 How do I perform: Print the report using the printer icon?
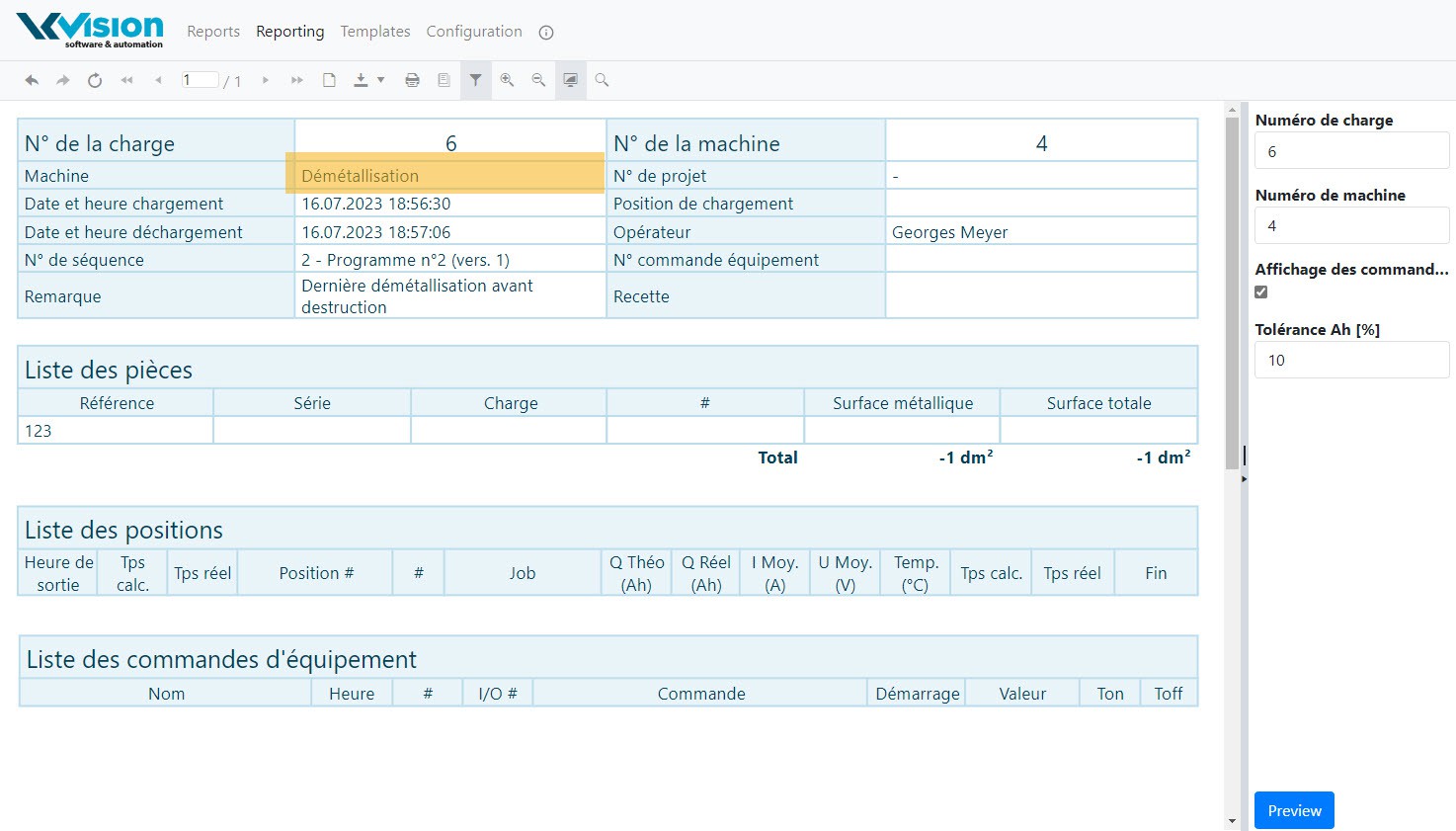(x=412, y=81)
